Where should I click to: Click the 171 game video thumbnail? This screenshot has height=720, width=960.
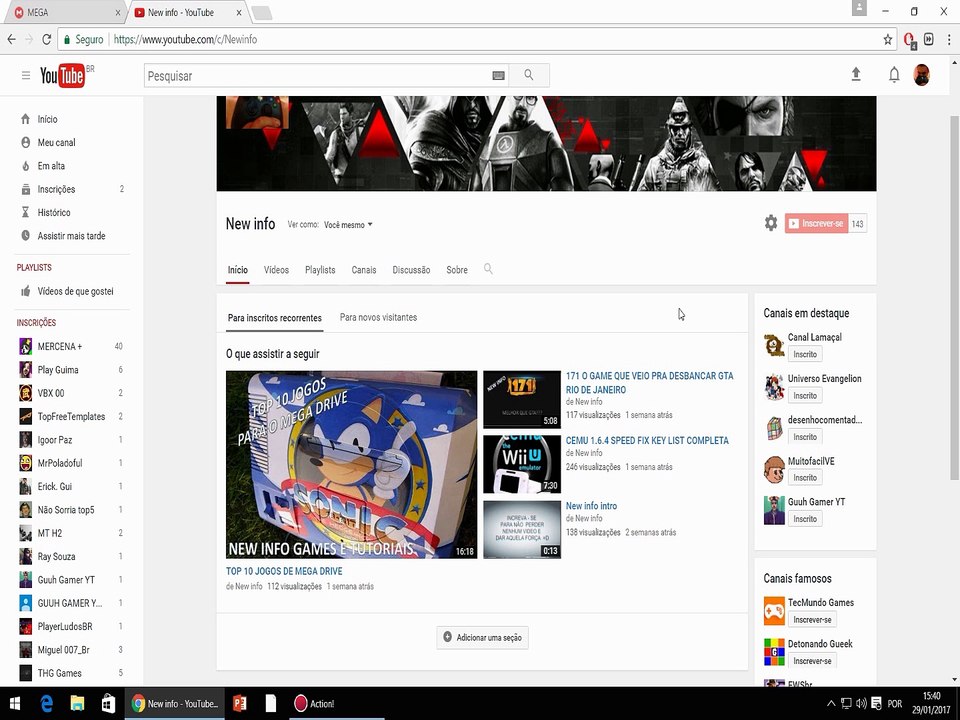(522, 399)
